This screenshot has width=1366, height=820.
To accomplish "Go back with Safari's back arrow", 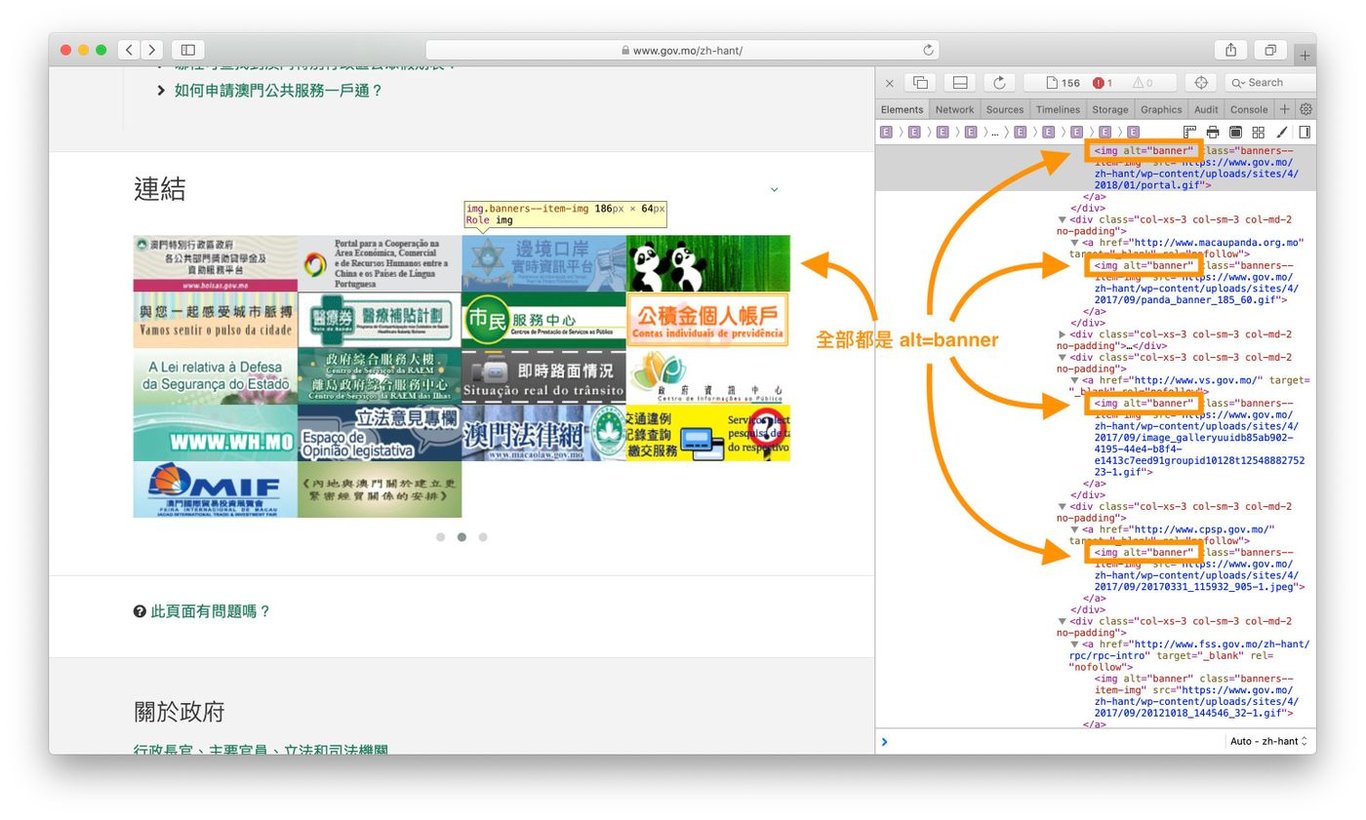I will [x=129, y=49].
